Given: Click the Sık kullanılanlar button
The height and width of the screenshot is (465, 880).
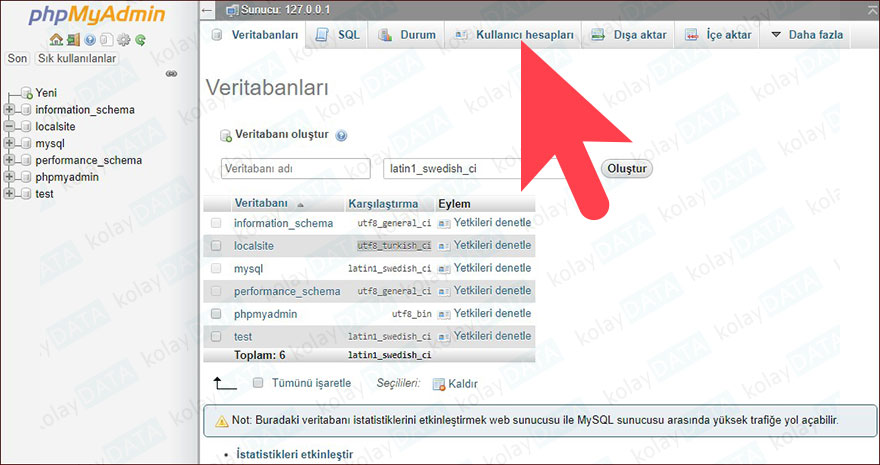Looking at the screenshot, I should pyautogui.click(x=77, y=58).
